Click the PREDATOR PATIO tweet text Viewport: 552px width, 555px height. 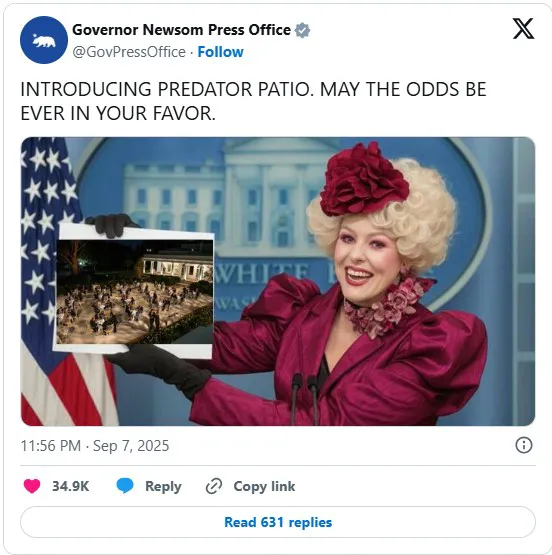pos(253,101)
